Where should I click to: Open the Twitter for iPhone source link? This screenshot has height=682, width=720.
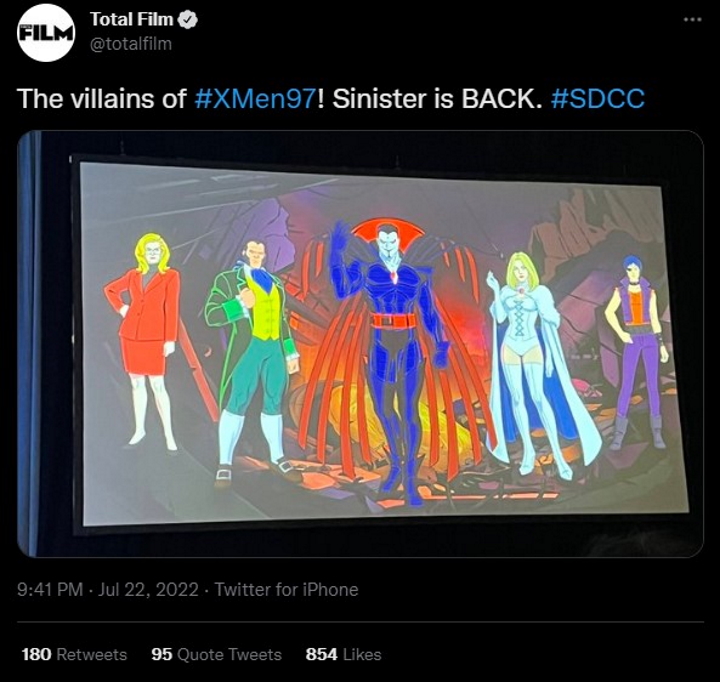(286, 590)
